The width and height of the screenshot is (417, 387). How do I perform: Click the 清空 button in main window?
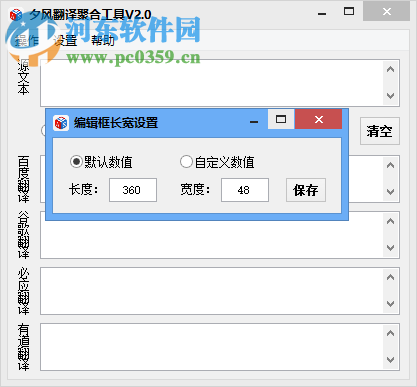[x=380, y=131]
